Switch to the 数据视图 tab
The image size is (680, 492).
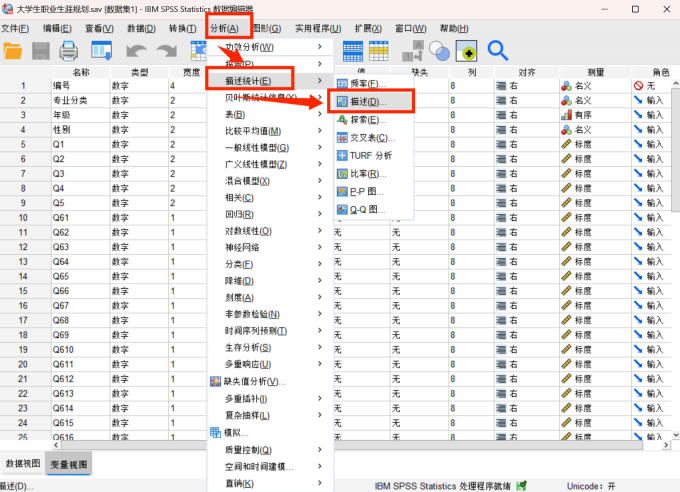[24, 464]
